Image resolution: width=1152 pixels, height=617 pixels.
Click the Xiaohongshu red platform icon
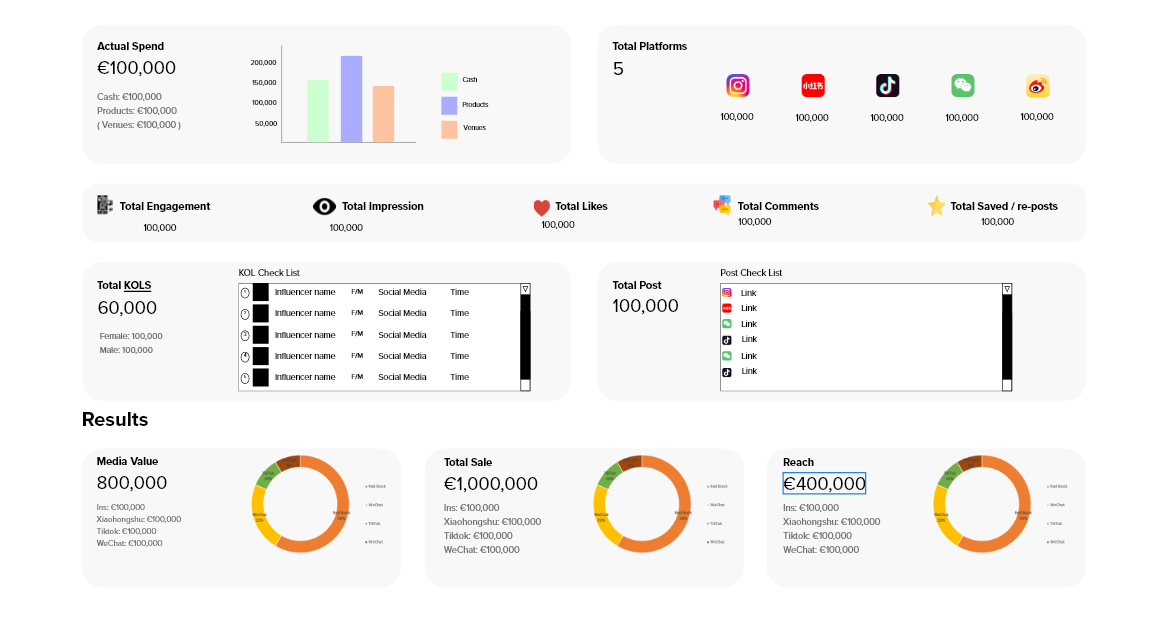point(813,86)
